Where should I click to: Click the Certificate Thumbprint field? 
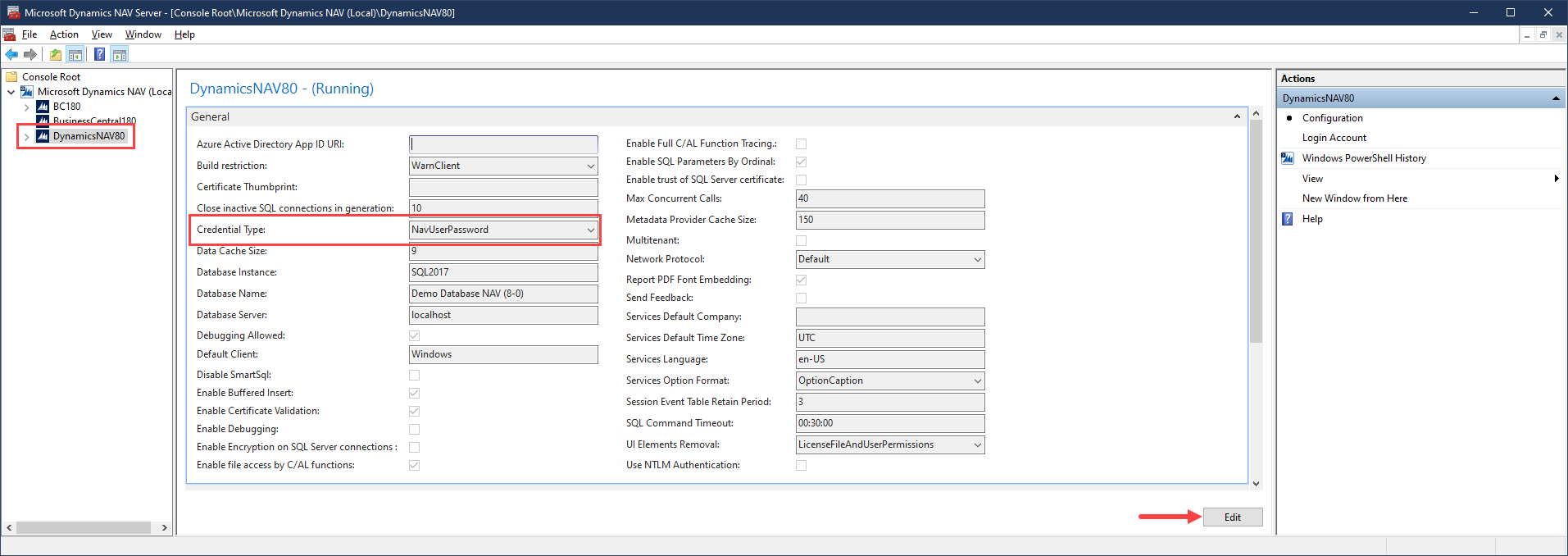(x=503, y=187)
